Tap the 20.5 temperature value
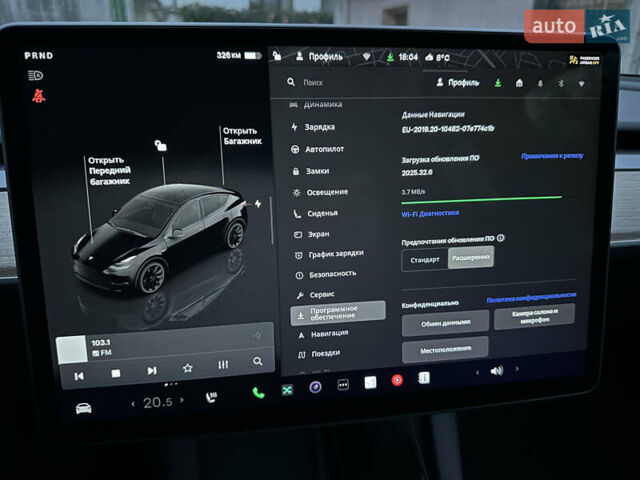Screen dimensions: 640x480 tap(158, 402)
